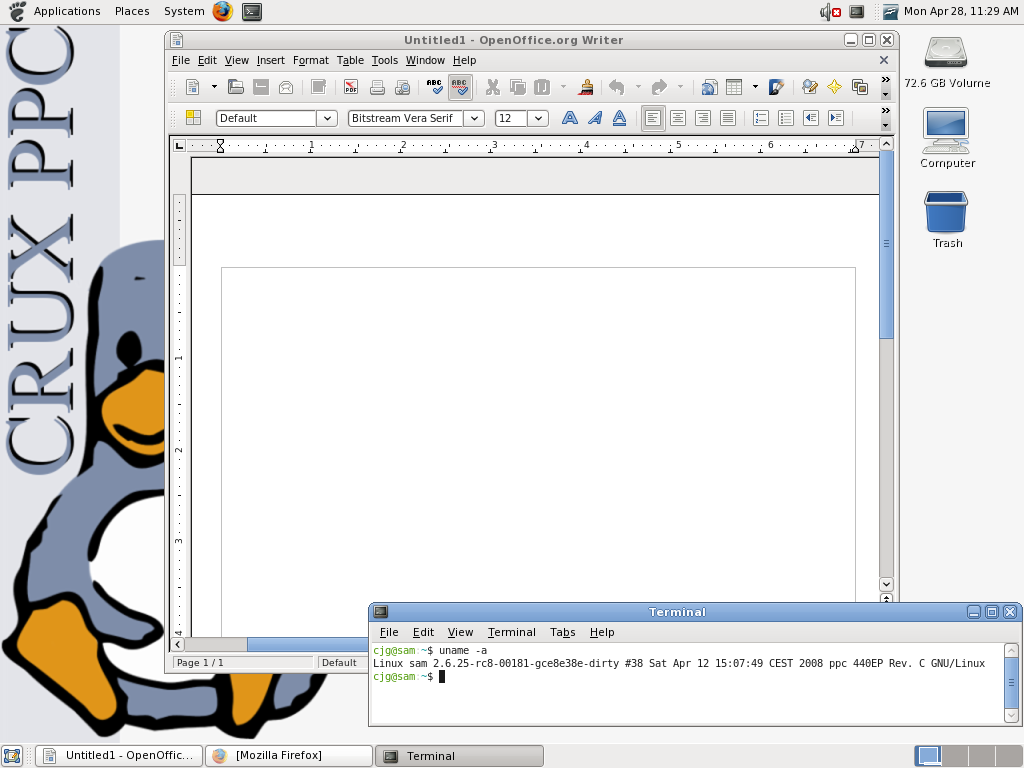The width and height of the screenshot is (1024, 768).
Task: Expand the Bitstream Vera Serif font dropdown
Action: coord(475,118)
